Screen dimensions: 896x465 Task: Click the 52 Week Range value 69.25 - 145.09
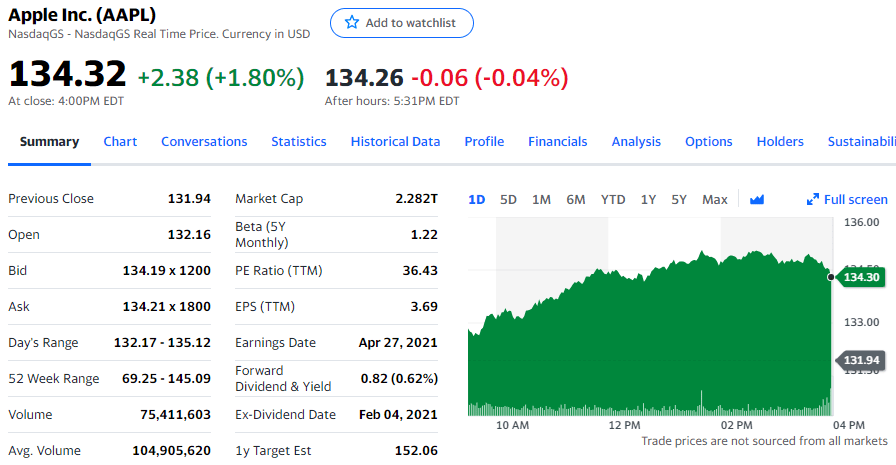(x=166, y=379)
